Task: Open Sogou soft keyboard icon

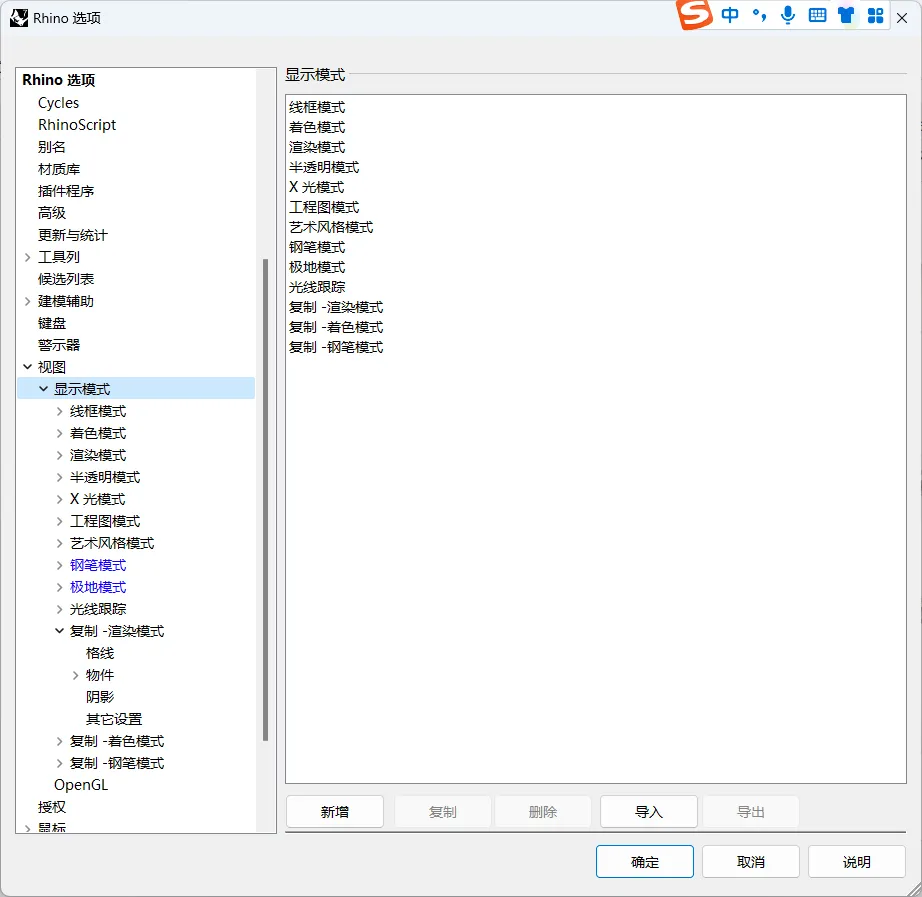Action: [x=817, y=15]
